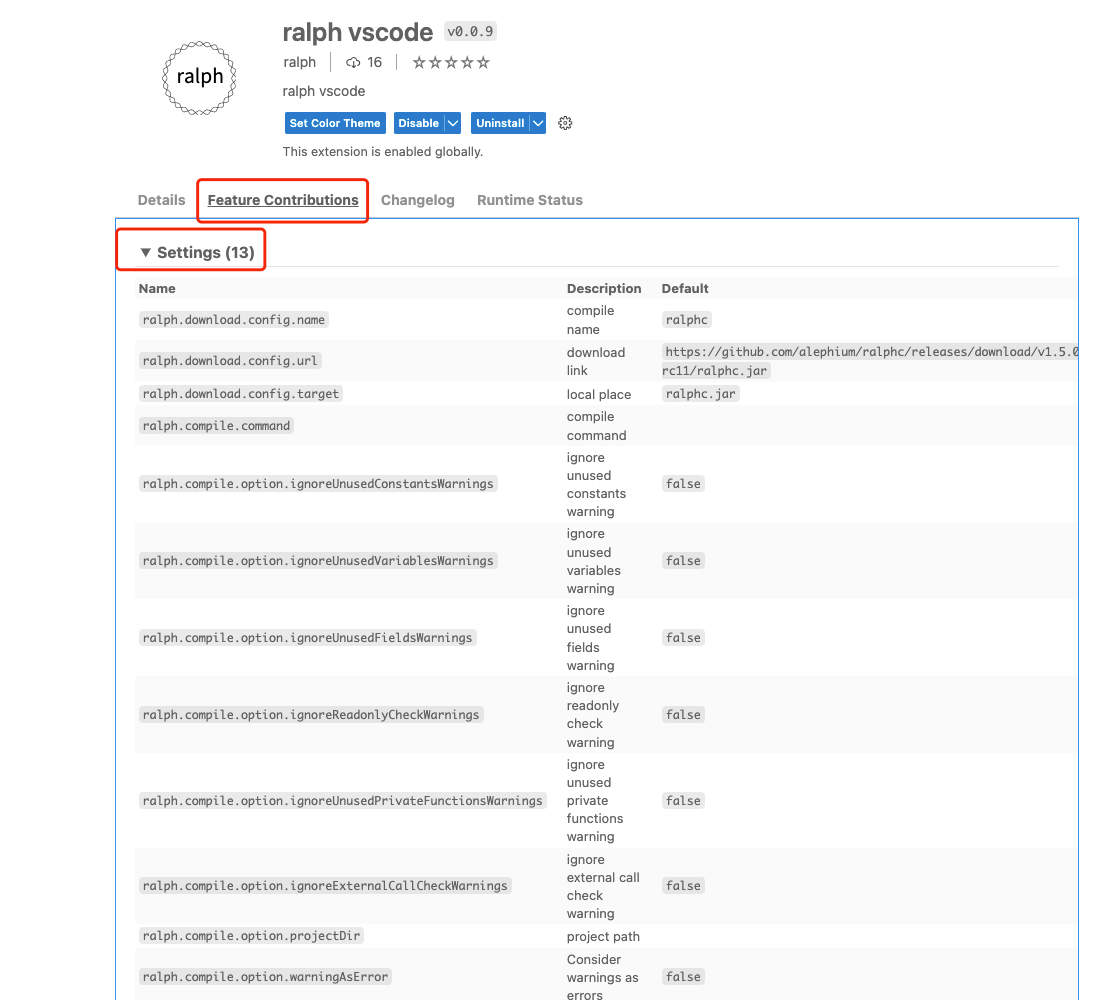Click false default for ignoreUnusedPrivateFunctionsWarnings
Screen dimensions: 1107x1000
pyautogui.click(x=683, y=801)
